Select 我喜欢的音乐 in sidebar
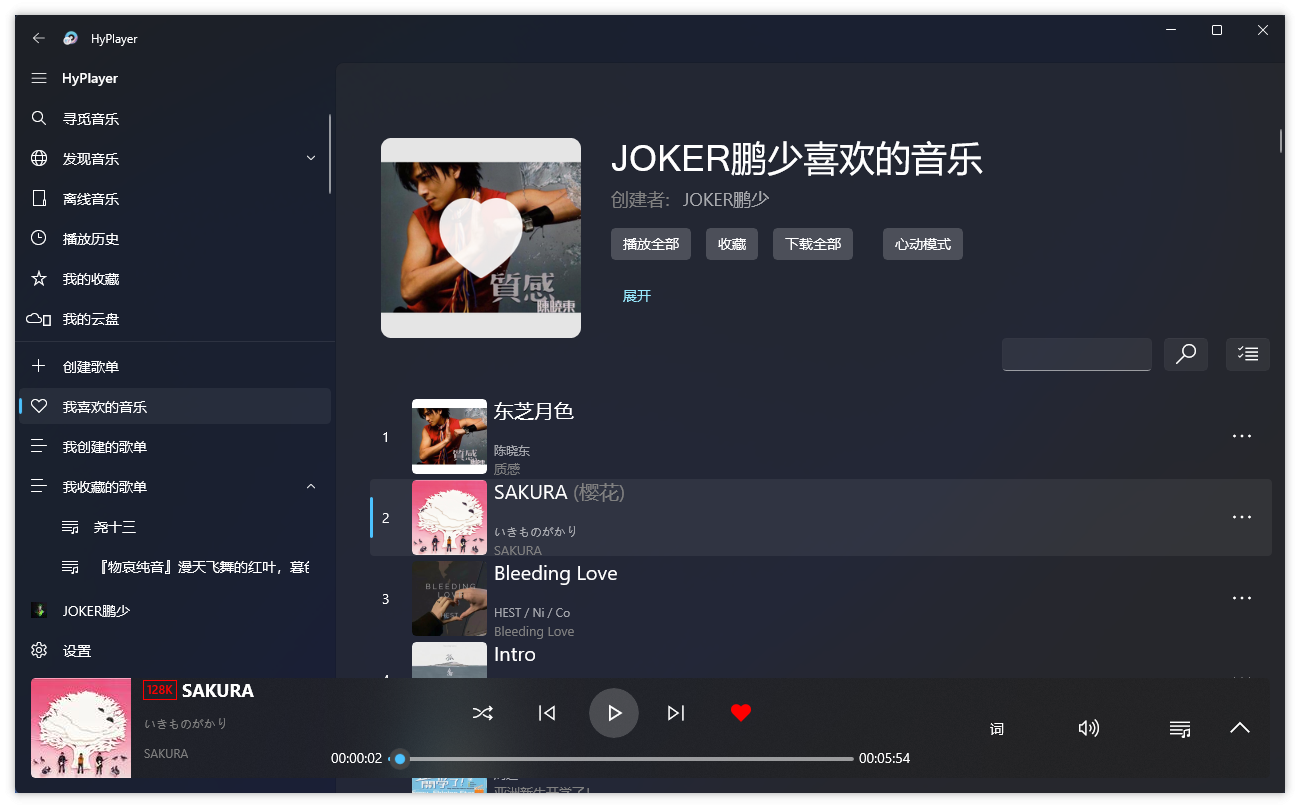The image size is (1300, 808). (x=175, y=407)
